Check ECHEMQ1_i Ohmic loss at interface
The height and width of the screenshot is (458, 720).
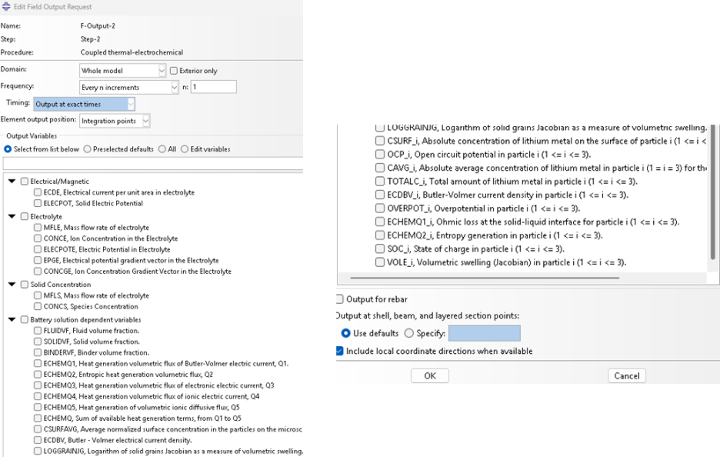click(380, 221)
